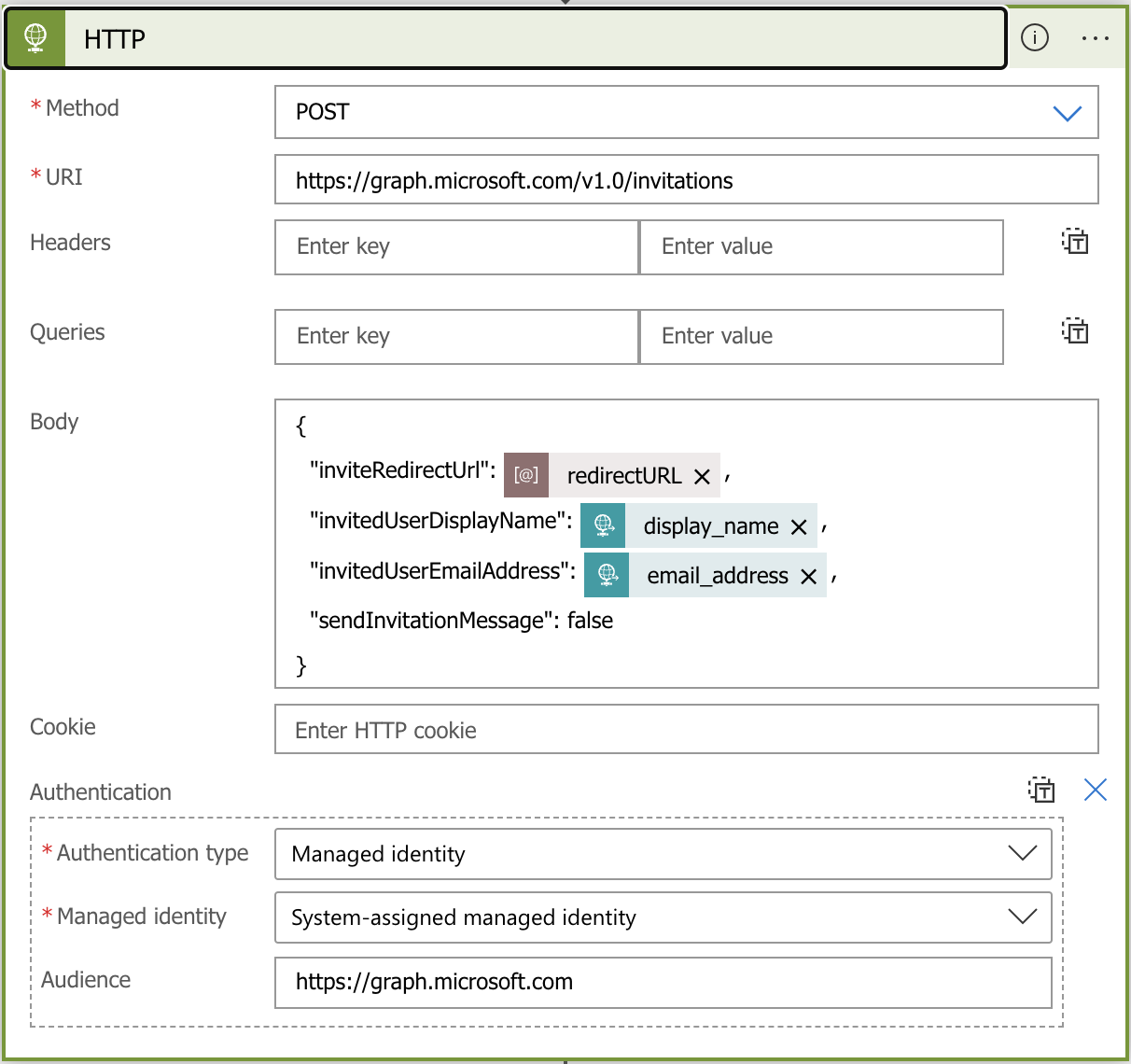Remove the redirectURL token from Body
Screen dimensions: 1131x1064
703,477
